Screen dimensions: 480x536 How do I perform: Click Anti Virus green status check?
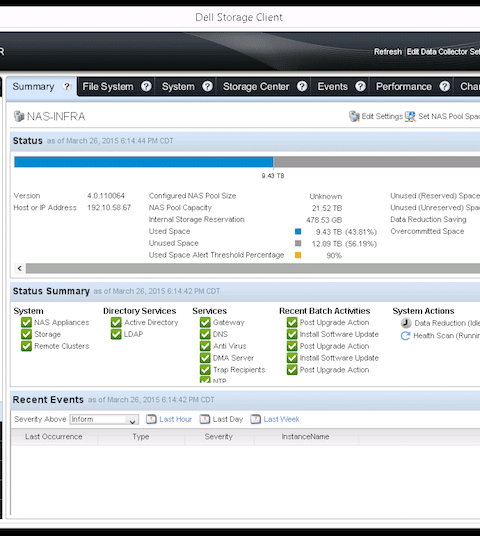pos(205,346)
